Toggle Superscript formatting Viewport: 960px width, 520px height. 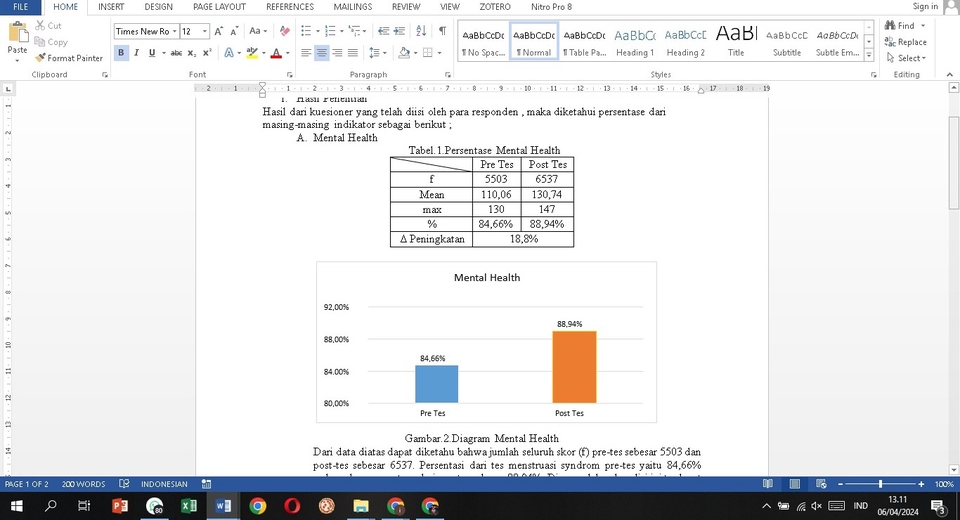click(207, 53)
